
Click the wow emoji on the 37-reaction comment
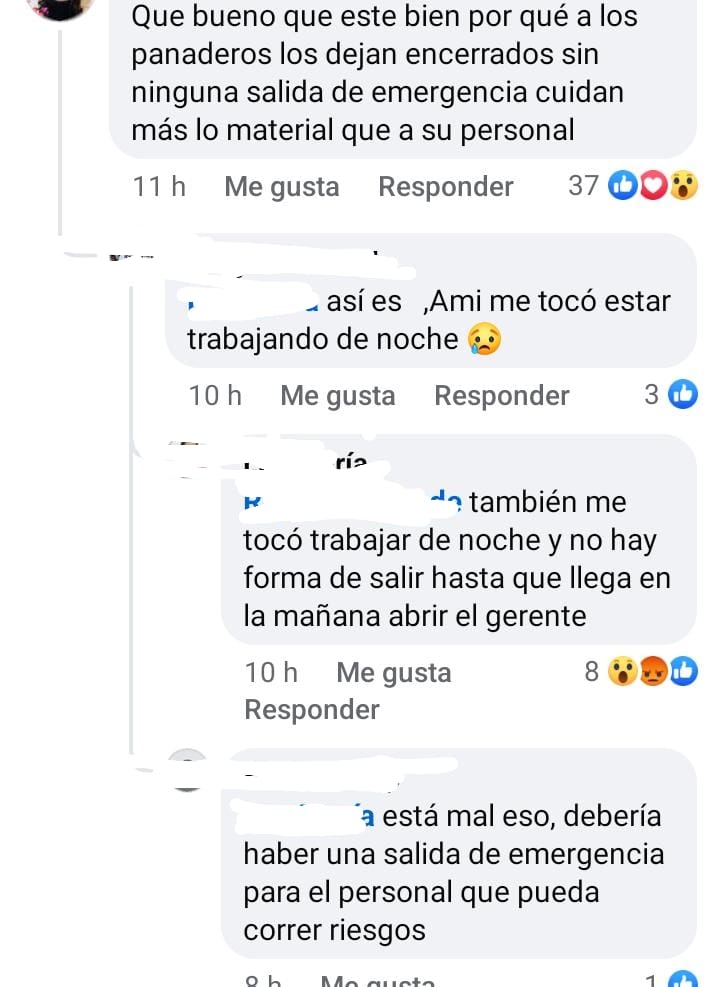(x=683, y=186)
